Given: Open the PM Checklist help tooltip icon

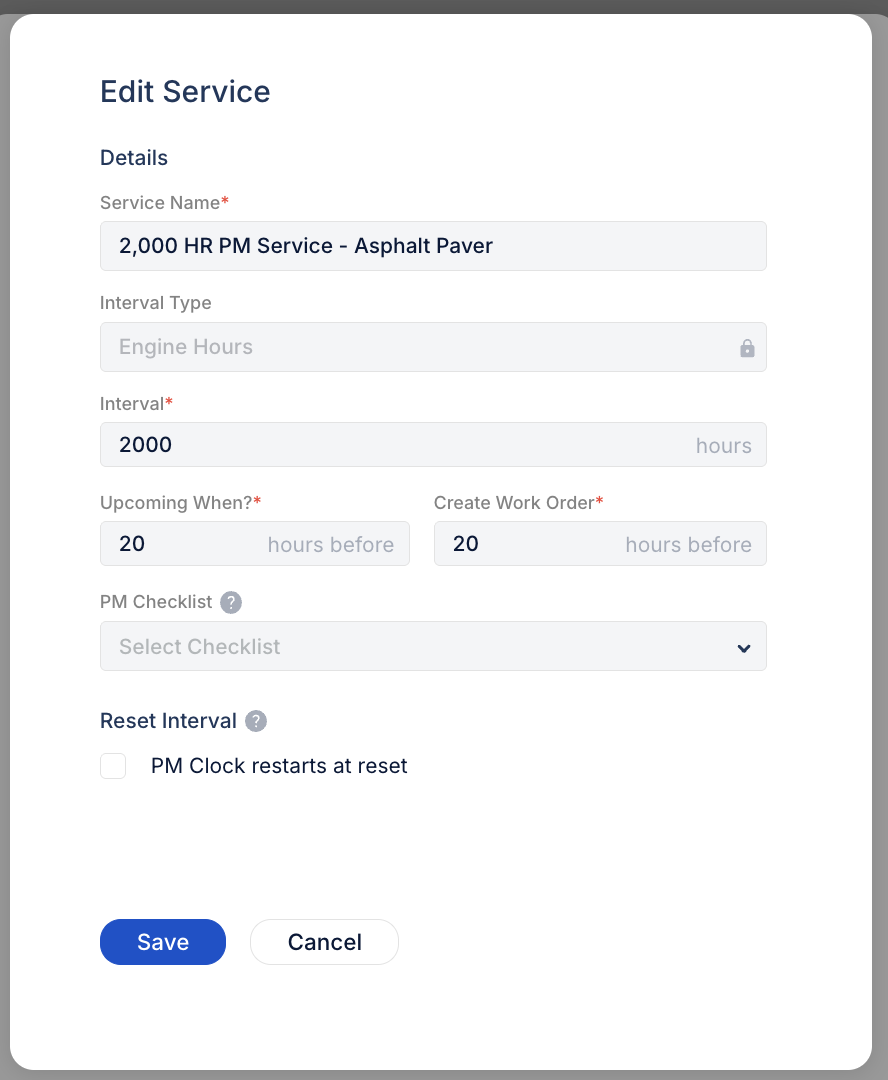Looking at the screenshot, I should click(x=230, y=602).
